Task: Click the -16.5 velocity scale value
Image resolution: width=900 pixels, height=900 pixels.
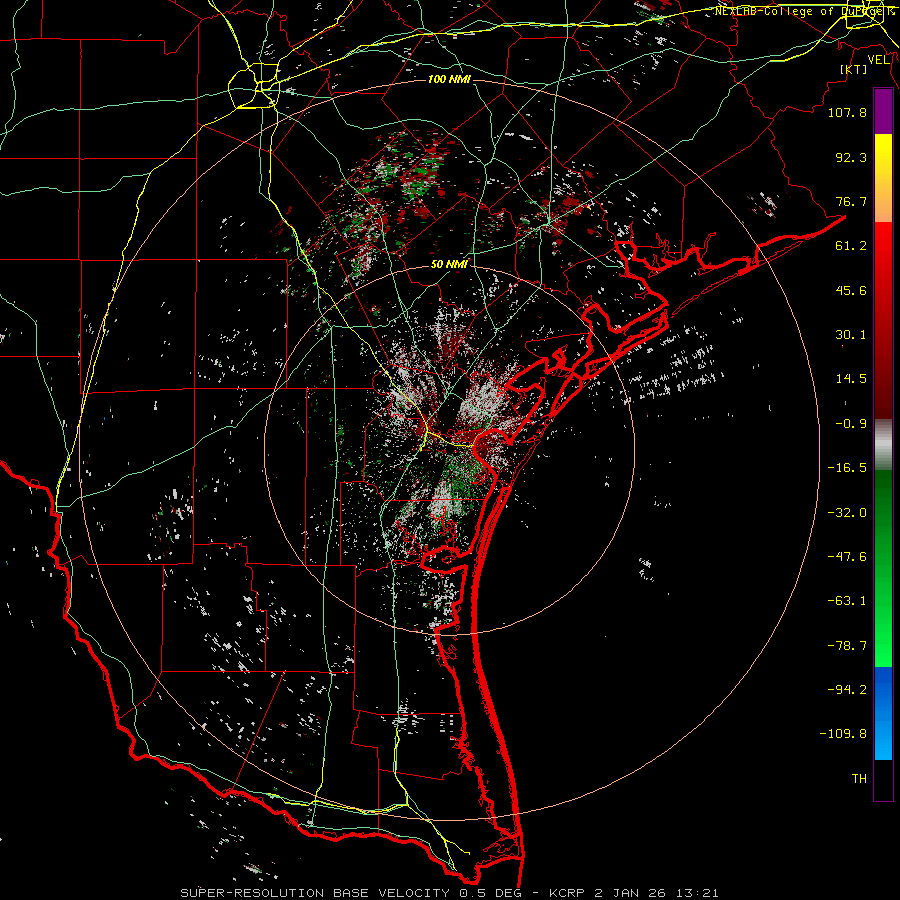Action: click(847, 468)
